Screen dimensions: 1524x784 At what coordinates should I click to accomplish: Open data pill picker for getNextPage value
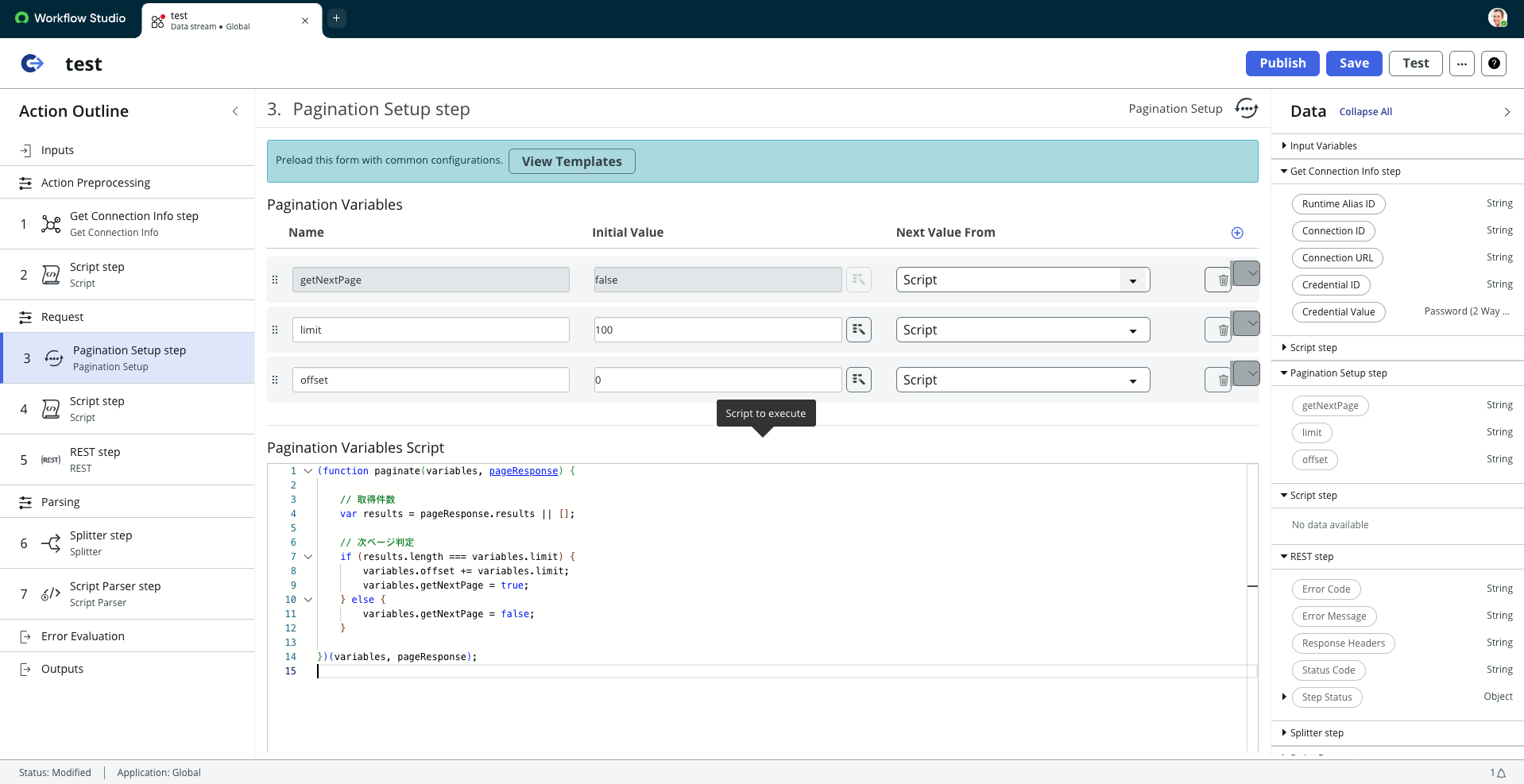click(x=859, y=280)
